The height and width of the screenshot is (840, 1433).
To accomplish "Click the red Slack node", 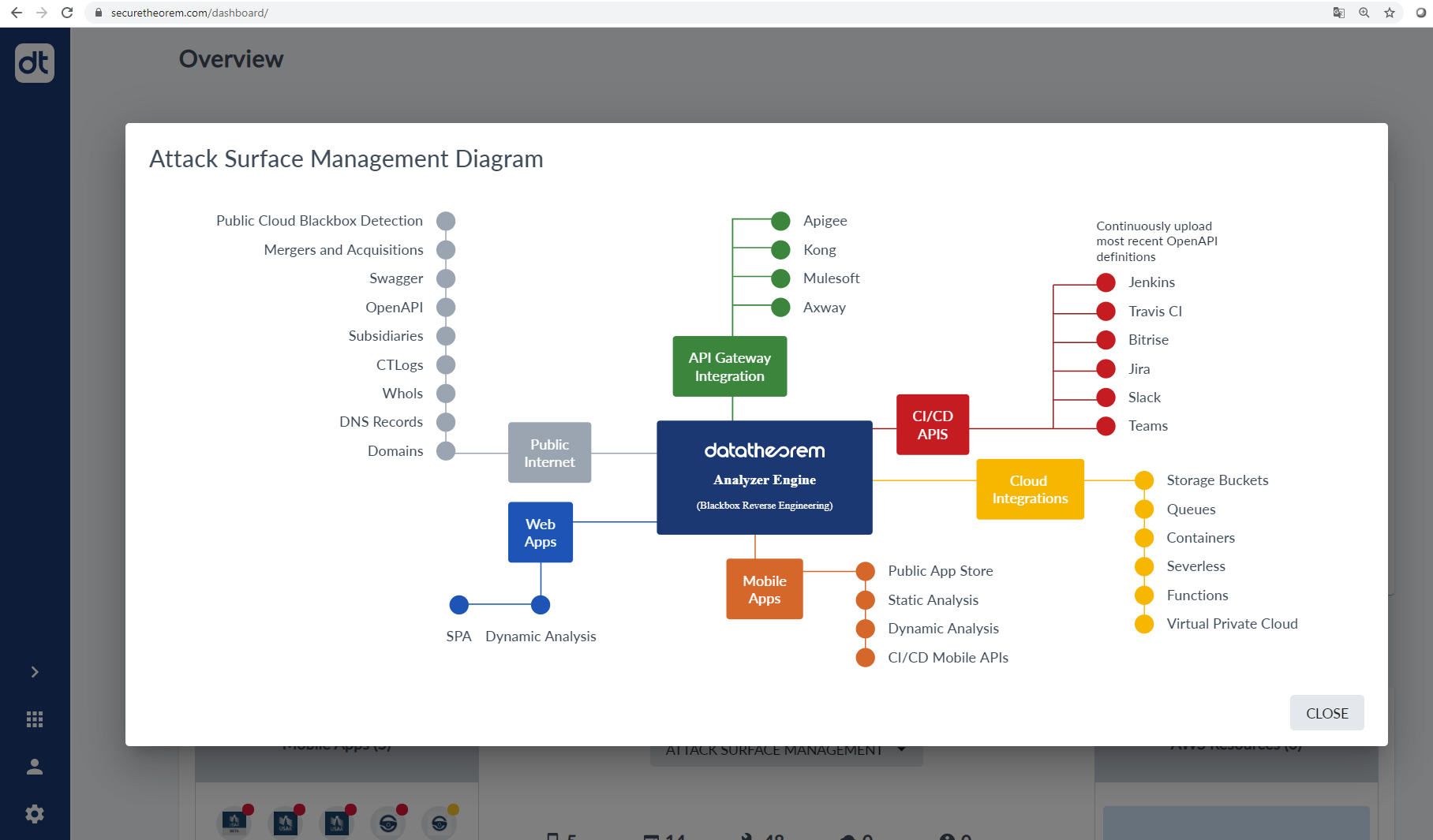I will [x=1106, y=398].
